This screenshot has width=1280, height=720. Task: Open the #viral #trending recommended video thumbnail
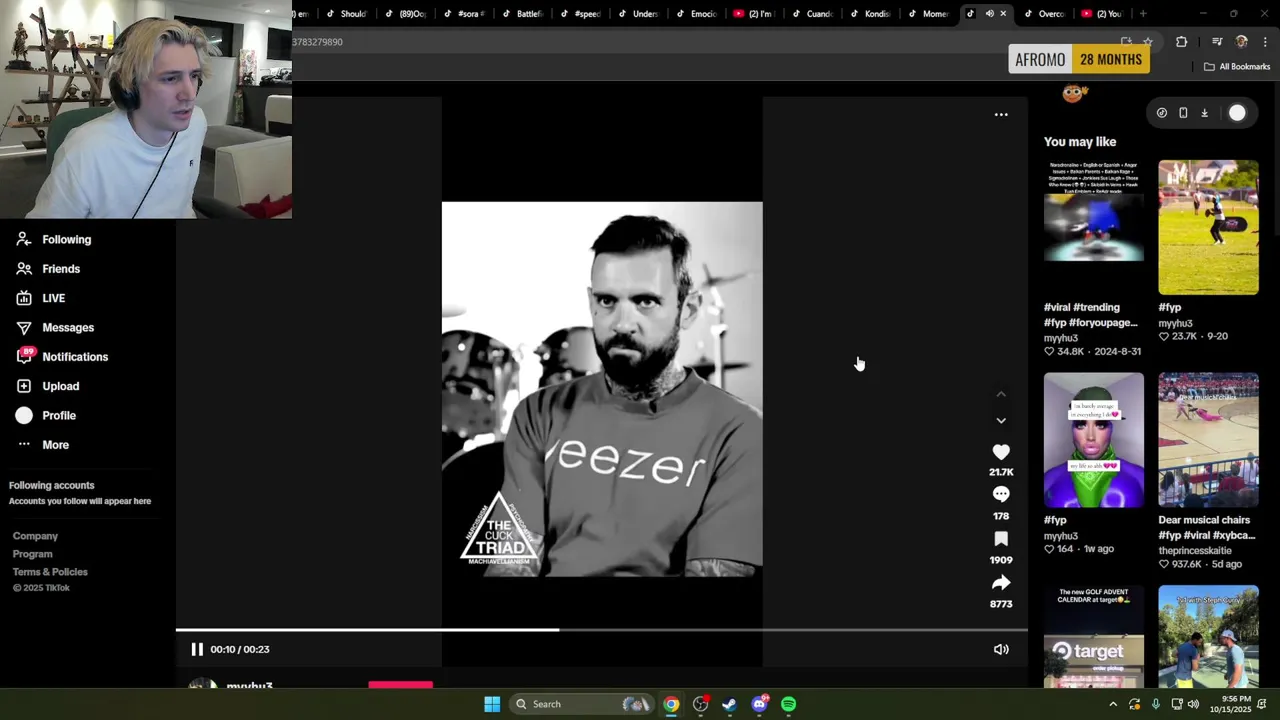1094,227
